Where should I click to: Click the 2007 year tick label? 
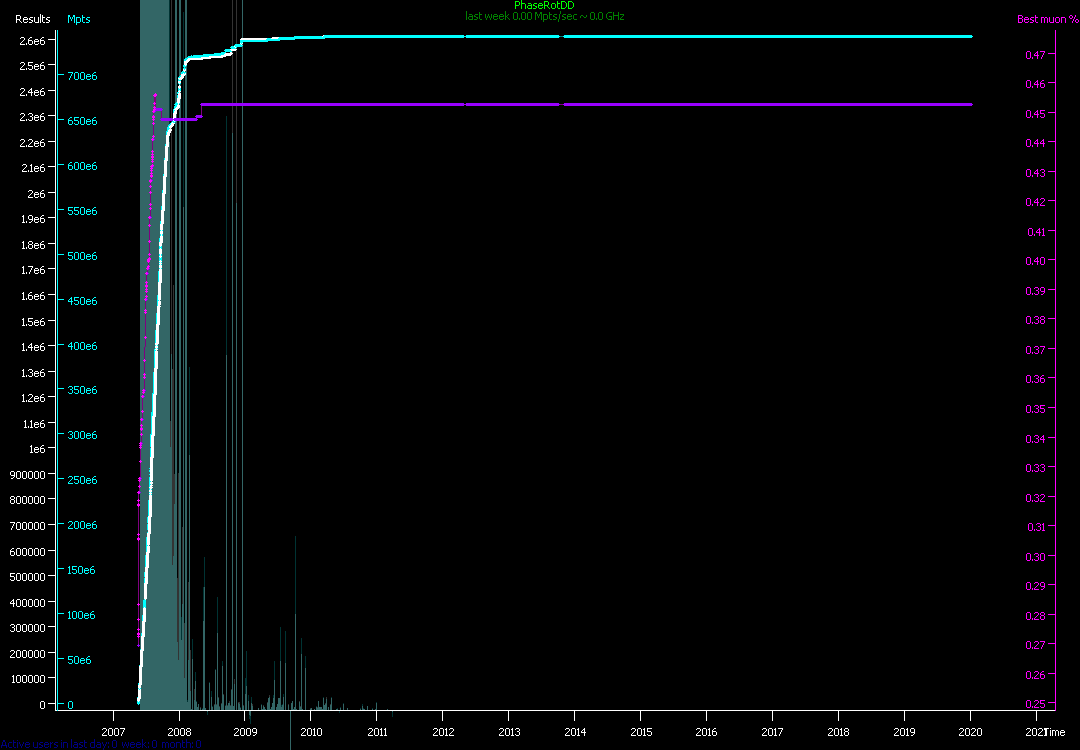[113, 732]
